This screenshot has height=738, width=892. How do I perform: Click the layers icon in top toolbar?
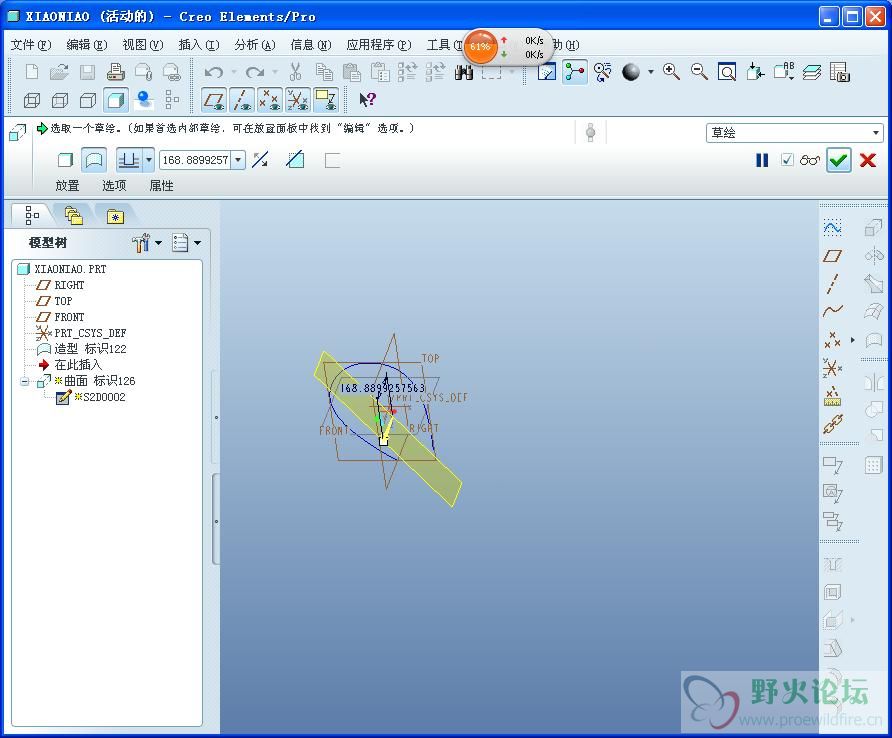pyautogui.click(x=812, y=72)
